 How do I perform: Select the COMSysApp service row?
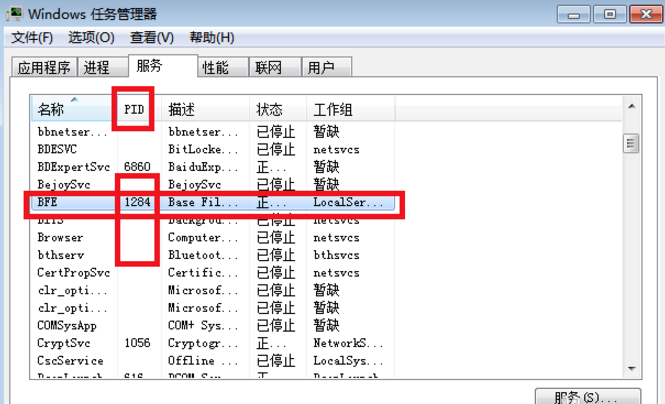(213, 326)
